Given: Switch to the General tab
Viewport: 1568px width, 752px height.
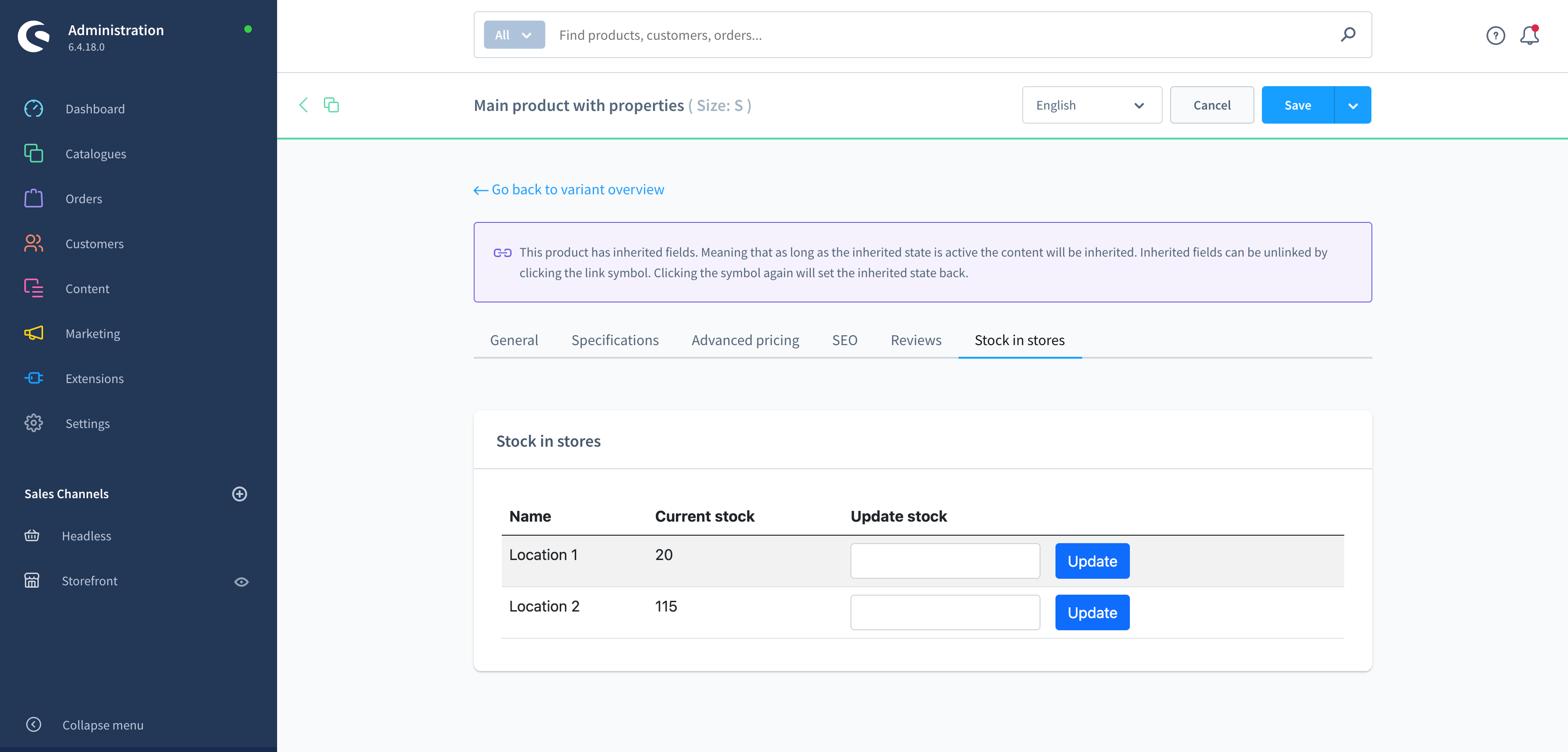Looking at the screenshot, I should [x=514, y=340].
